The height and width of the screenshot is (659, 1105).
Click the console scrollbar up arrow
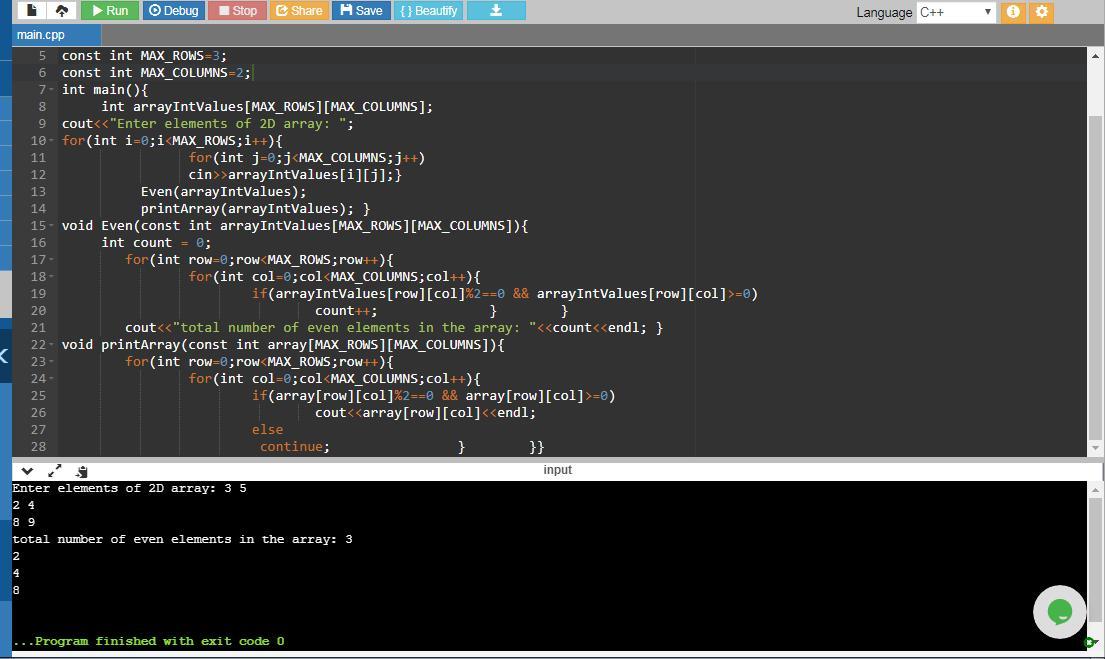pos(1095,489)
